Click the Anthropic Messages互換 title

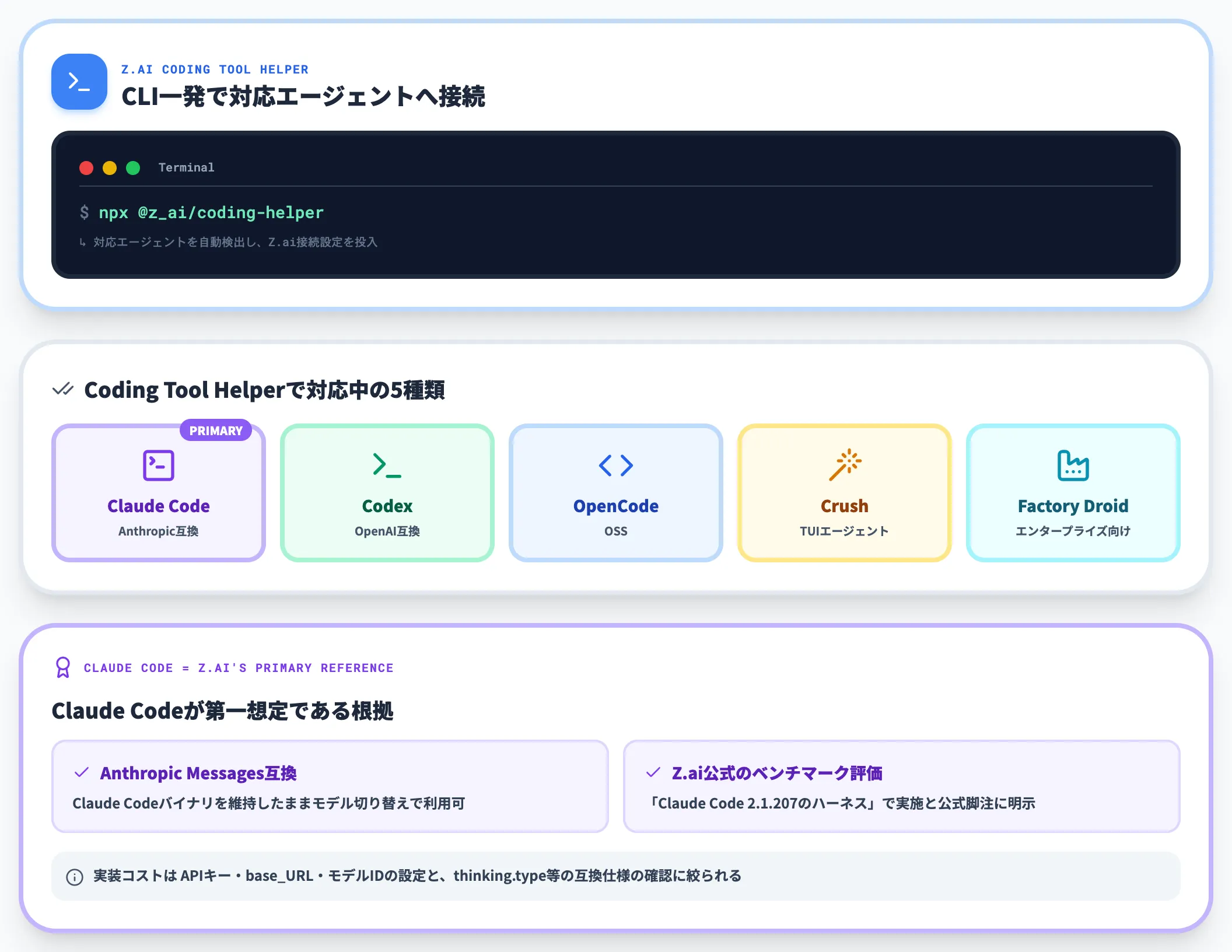tap(198, 773)
